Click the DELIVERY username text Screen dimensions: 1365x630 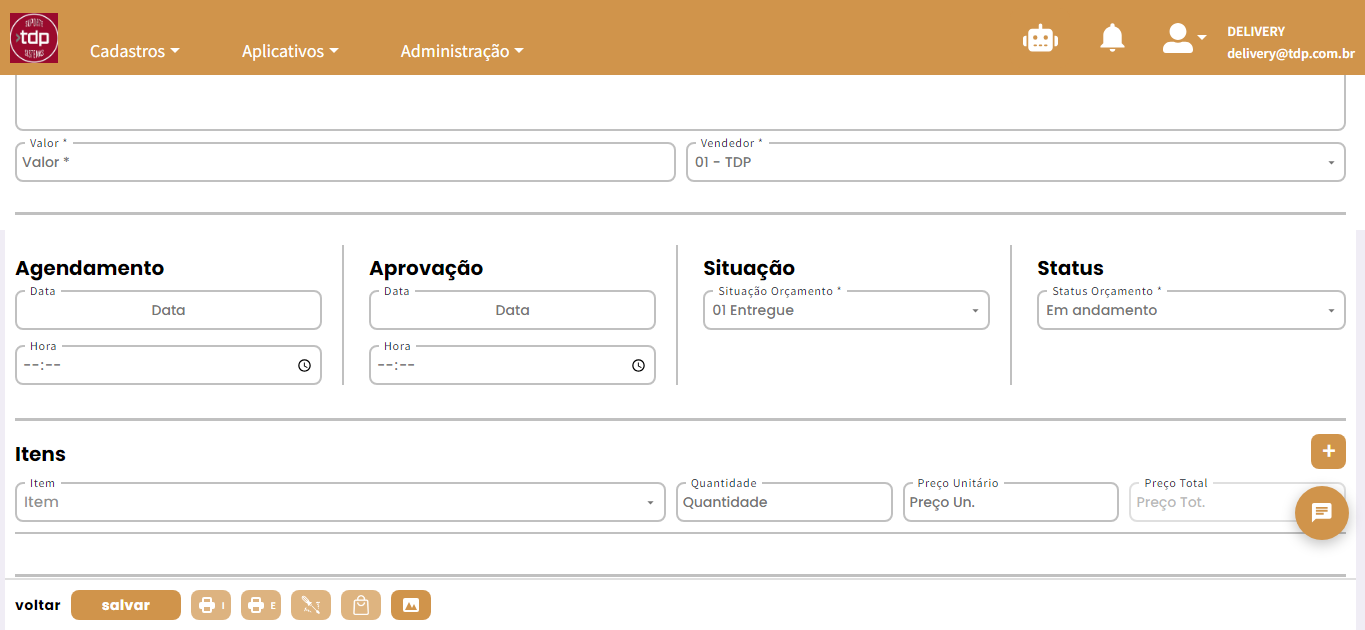click(x=1256, y=32)
